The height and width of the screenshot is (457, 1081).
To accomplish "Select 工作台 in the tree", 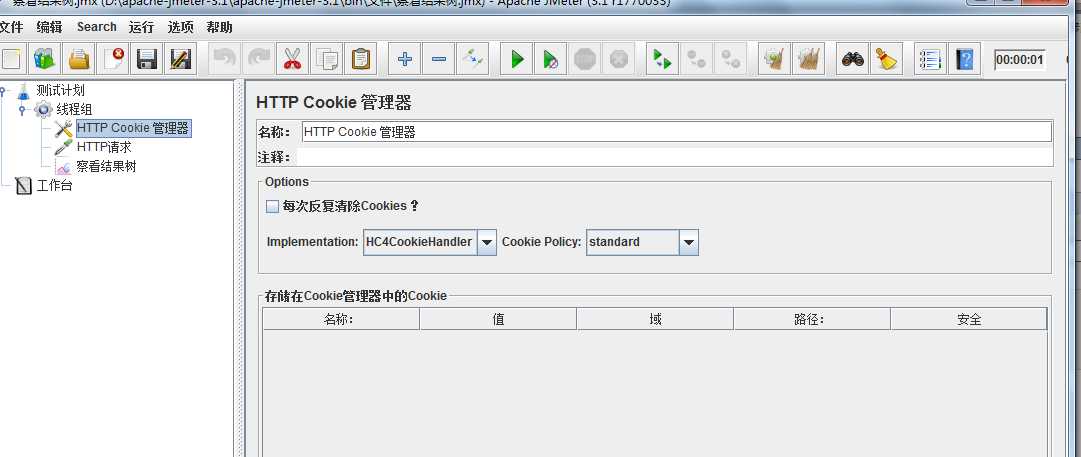I will coord(54,185).
